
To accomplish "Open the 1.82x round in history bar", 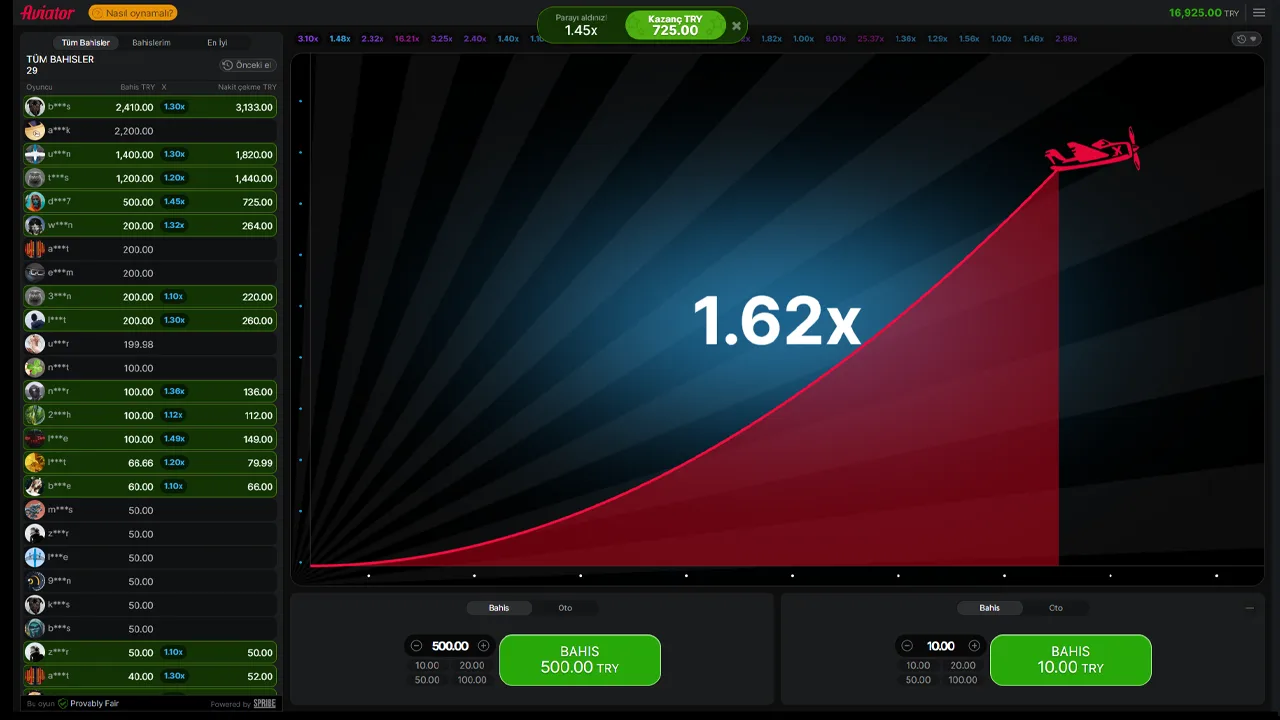I will tap(771, 39).
